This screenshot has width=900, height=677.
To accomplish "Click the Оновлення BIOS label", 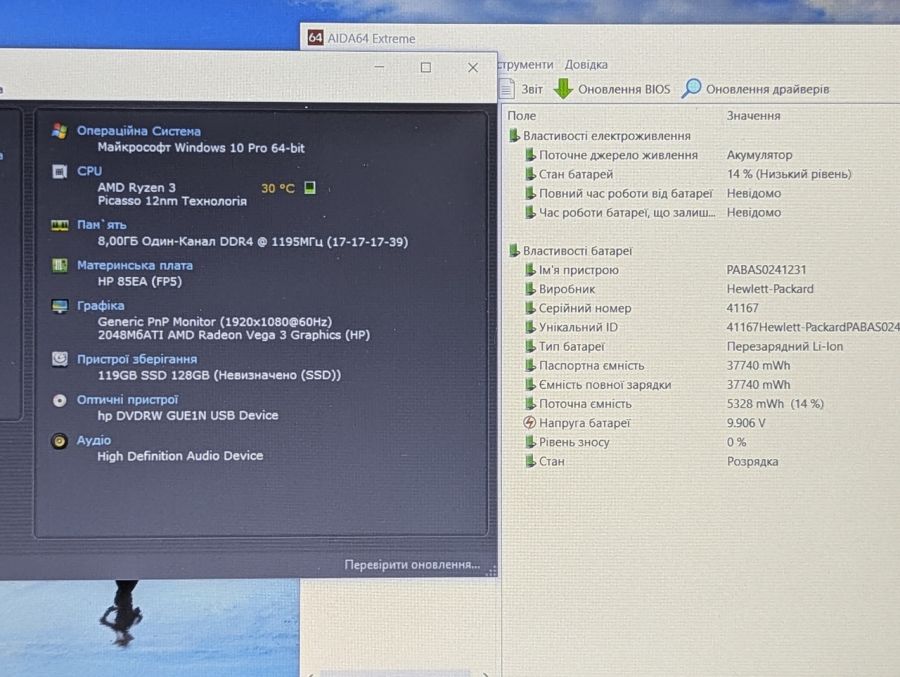I will 624,90.
